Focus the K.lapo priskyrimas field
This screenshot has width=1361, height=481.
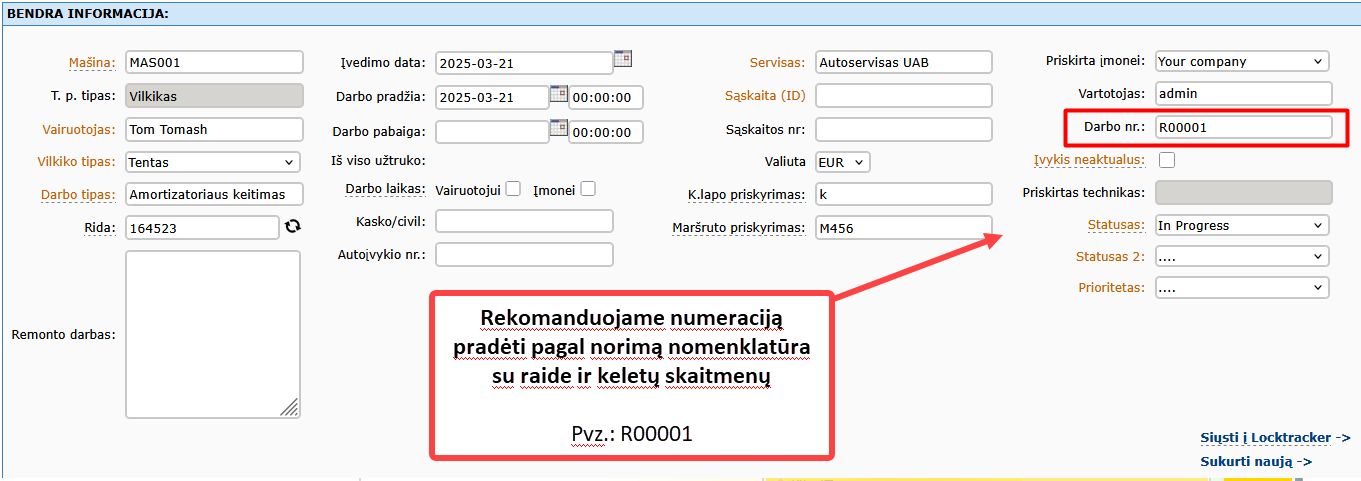click(904, 194)
